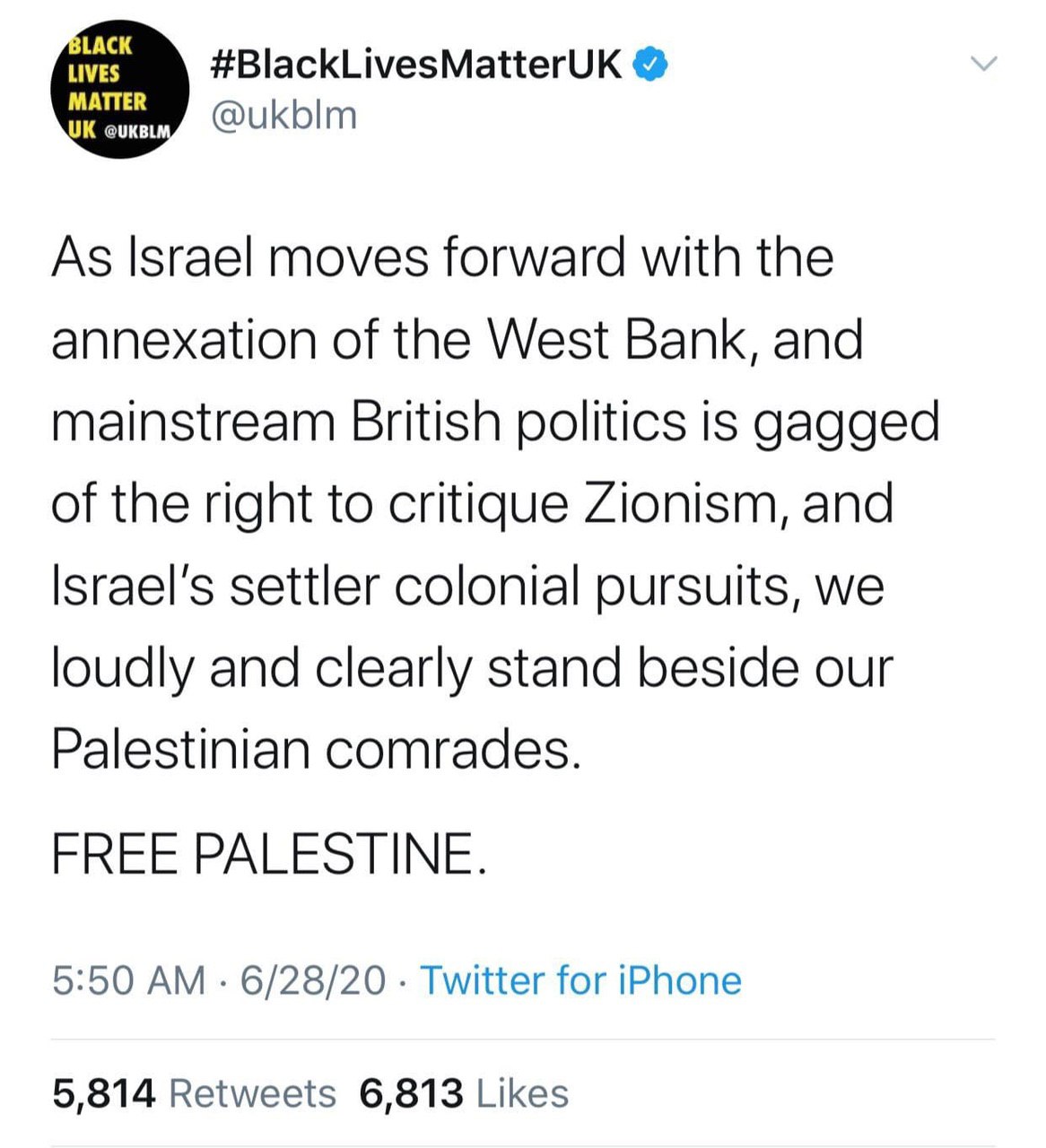1046x1148 pixels.
Task: Open the Black Lives Matter UK profile picture
Action: click(x=118, y=90)
